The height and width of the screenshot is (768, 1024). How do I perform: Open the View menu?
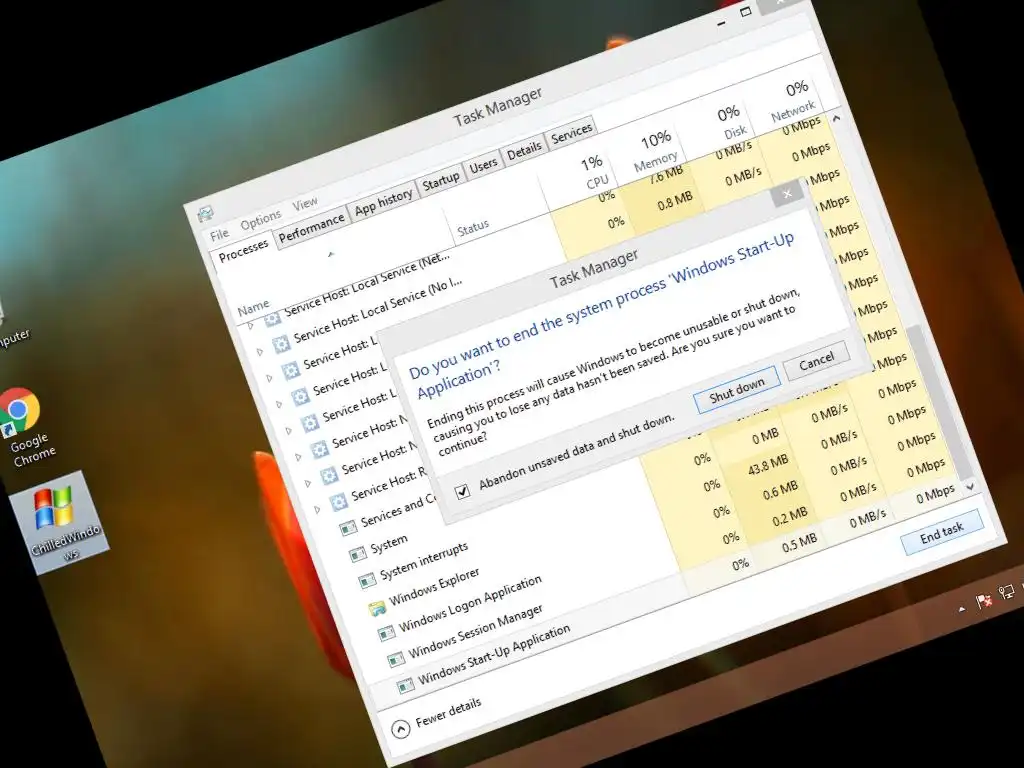click(x=305, y=204)
